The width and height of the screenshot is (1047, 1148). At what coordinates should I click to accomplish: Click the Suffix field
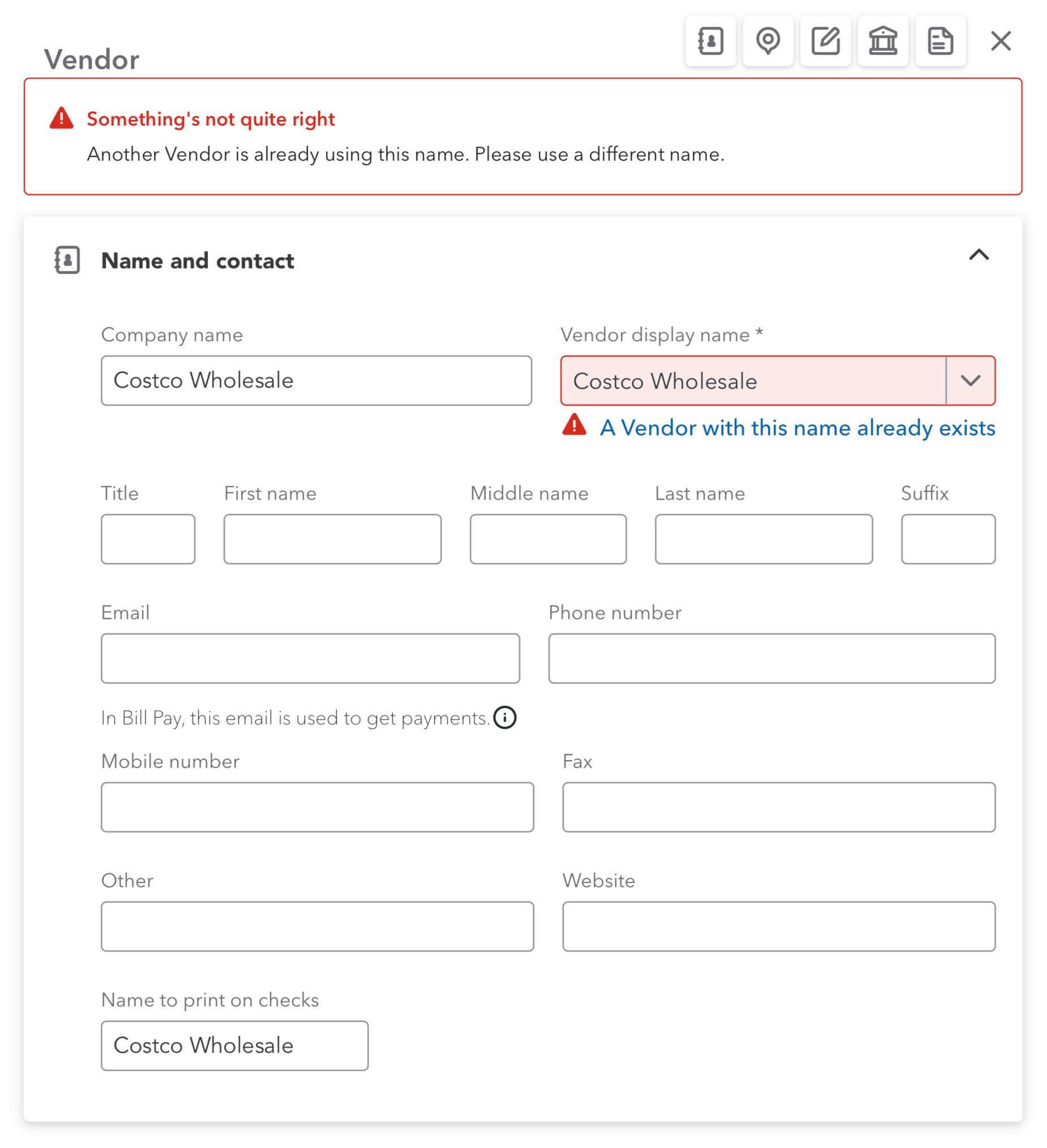click(948, 539)
